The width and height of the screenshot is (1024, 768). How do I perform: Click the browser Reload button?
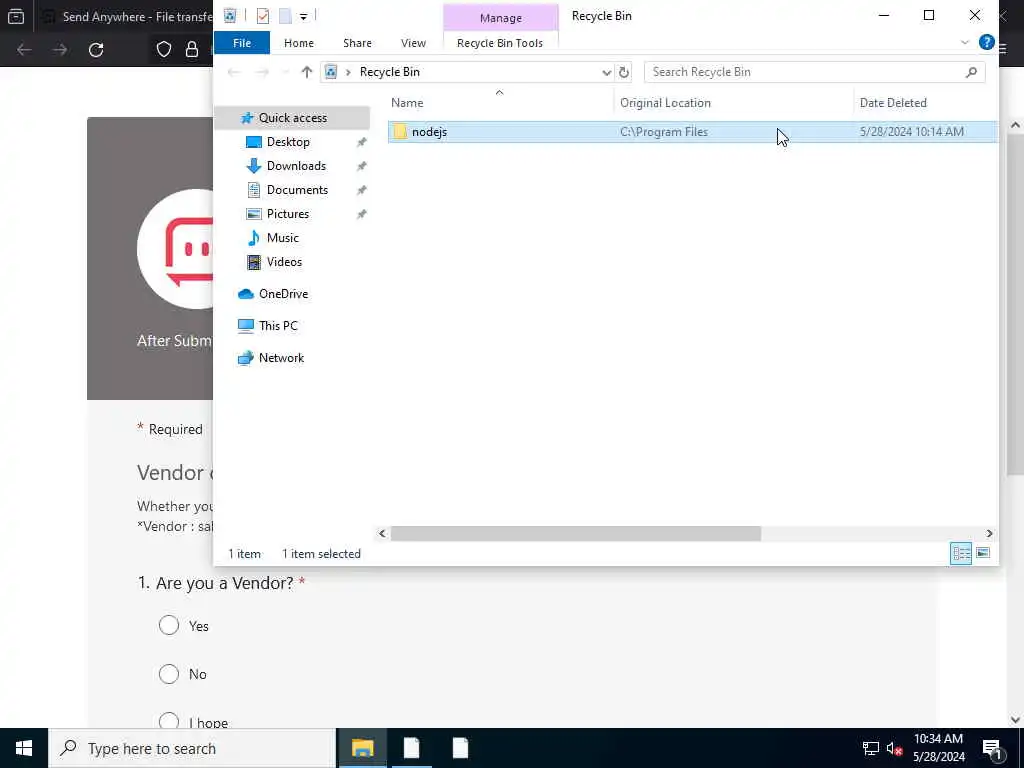click(x=96, y=50)
